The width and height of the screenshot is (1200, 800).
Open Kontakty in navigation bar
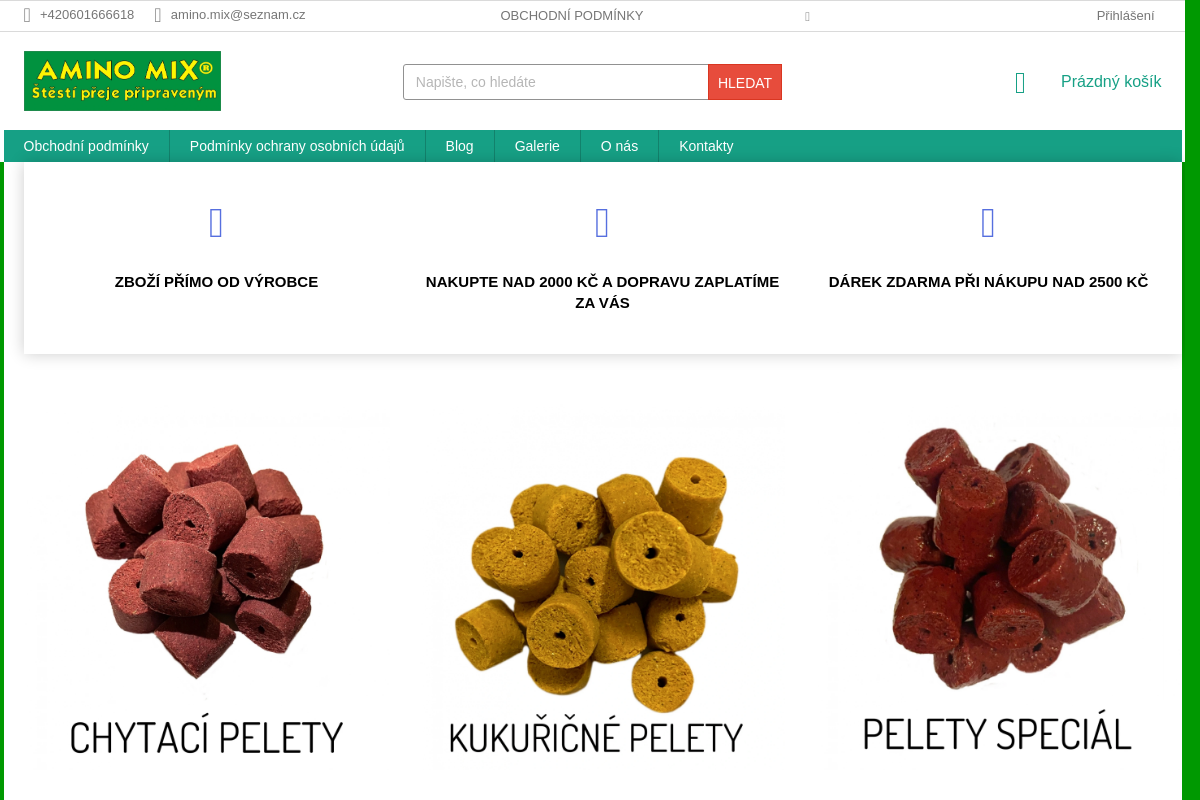pyautogui.click(x=706, y=146)
